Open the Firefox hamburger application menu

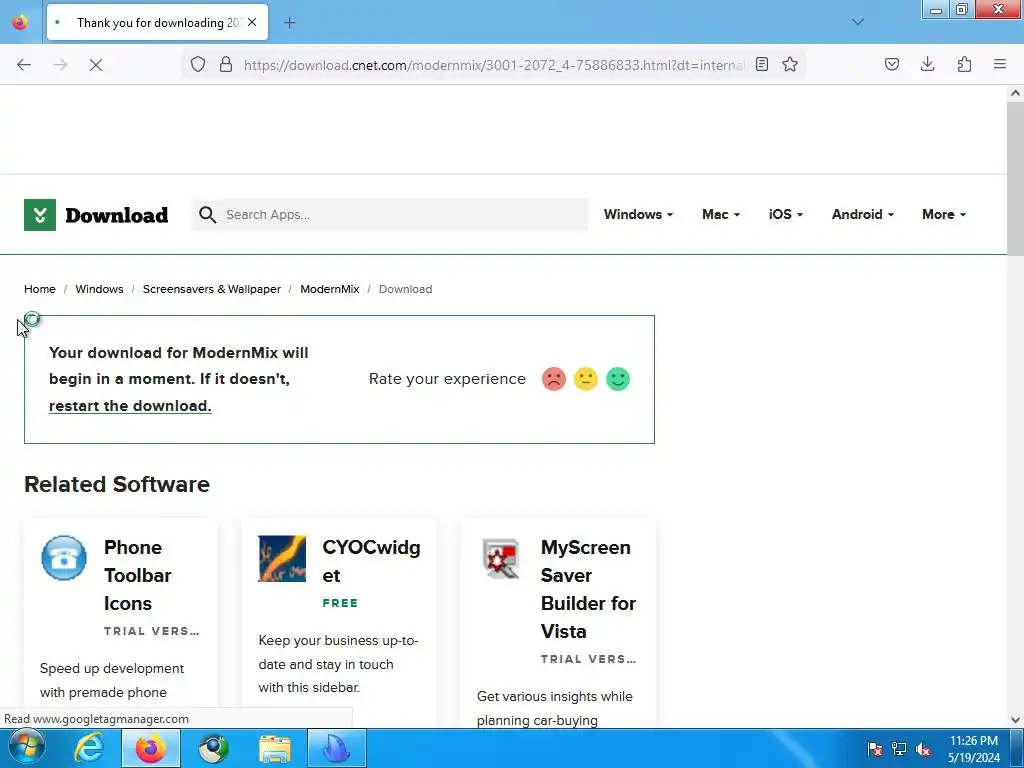1000,64
